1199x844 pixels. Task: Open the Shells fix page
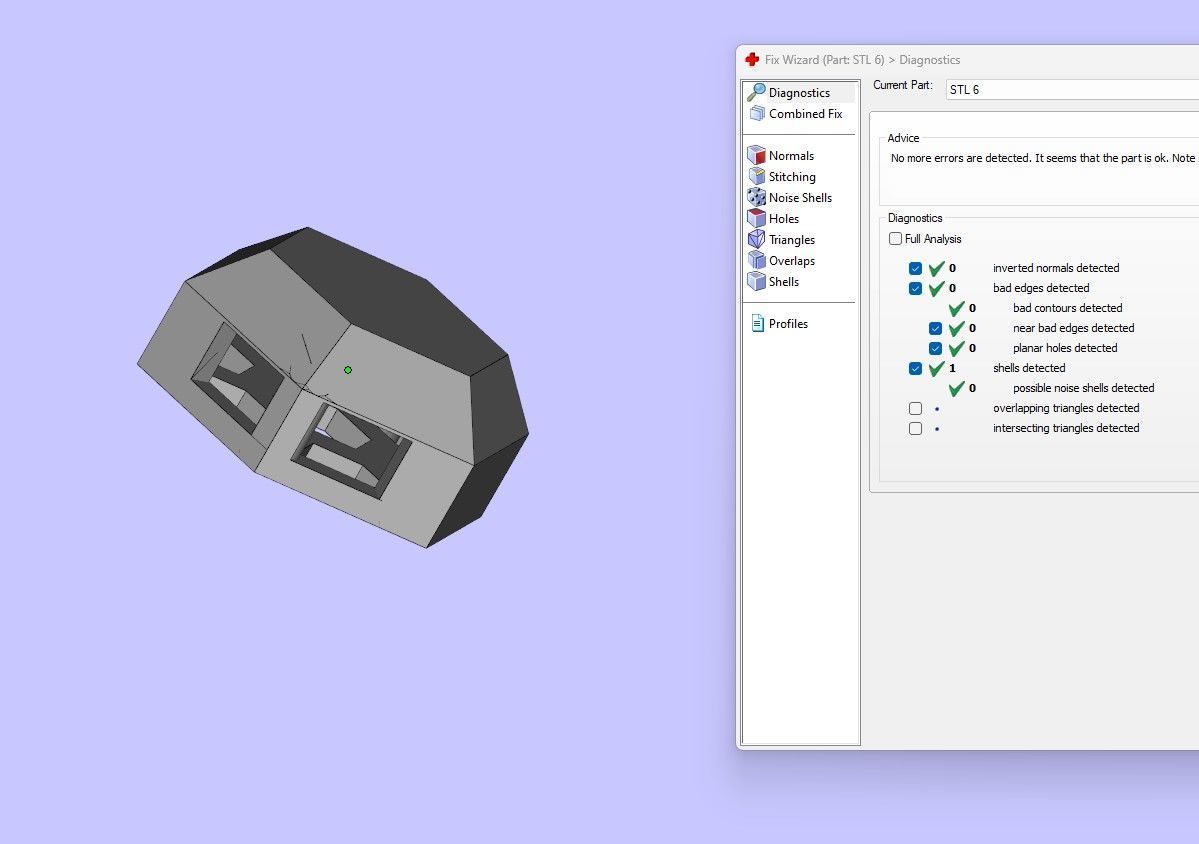tap(784, 281)
